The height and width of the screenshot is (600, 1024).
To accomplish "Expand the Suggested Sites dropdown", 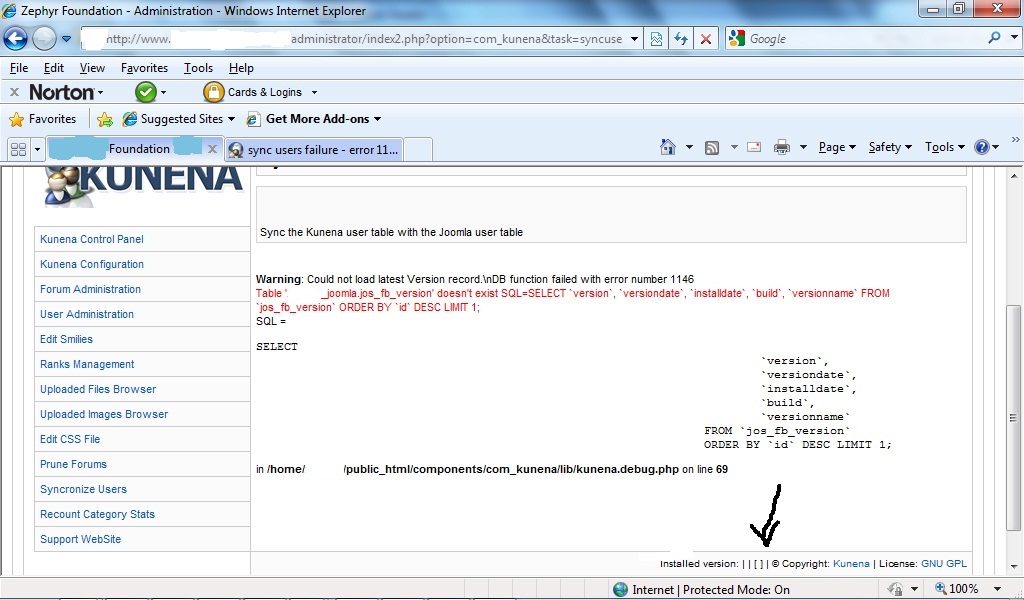I will click(x=231, y=119).
